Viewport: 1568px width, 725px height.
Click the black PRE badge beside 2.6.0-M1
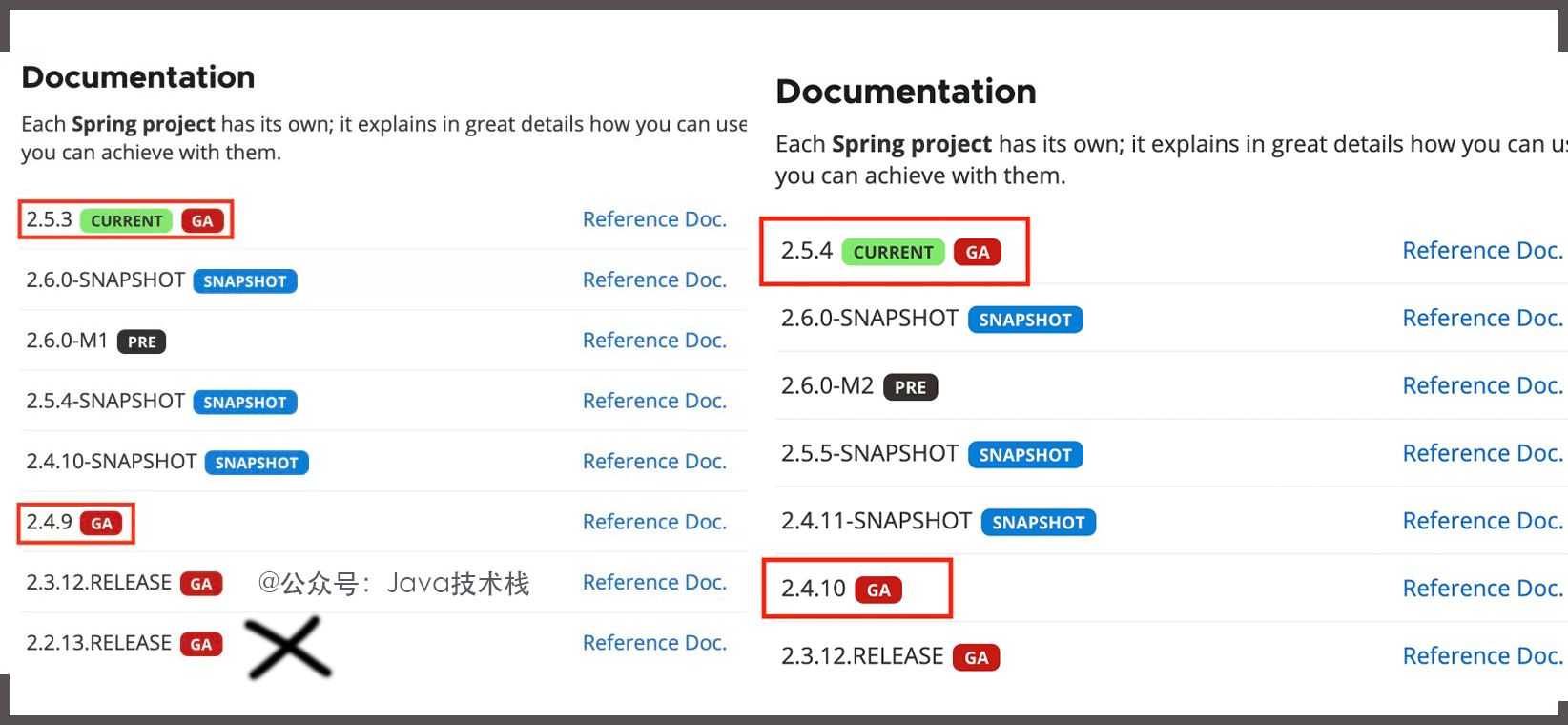[141, 342]
